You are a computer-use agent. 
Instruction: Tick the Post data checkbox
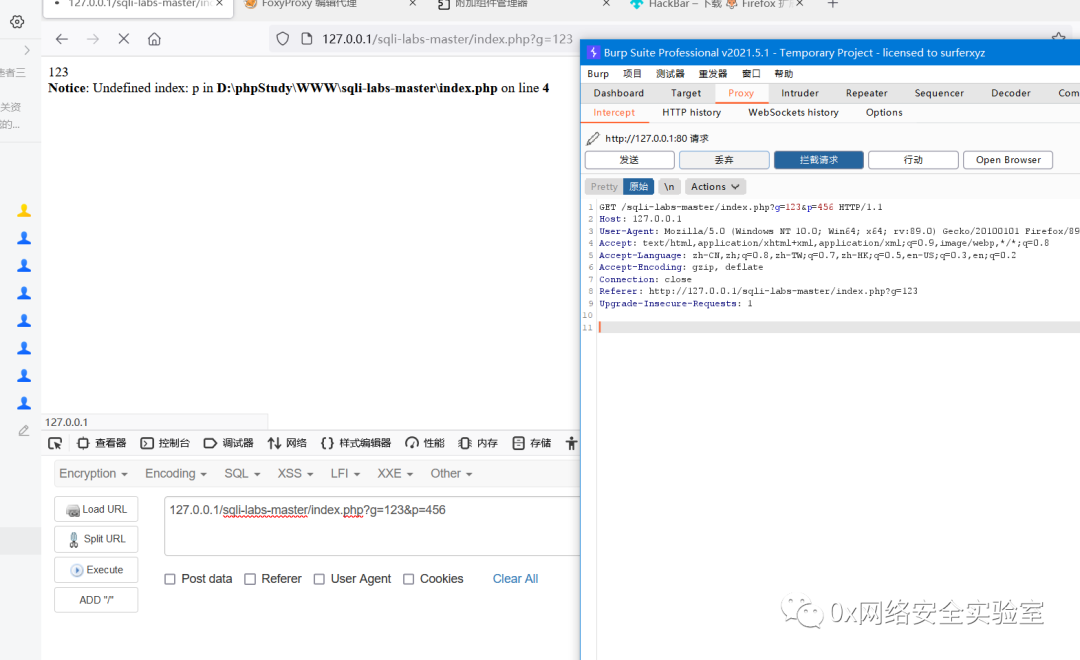[x=169, y=579]
